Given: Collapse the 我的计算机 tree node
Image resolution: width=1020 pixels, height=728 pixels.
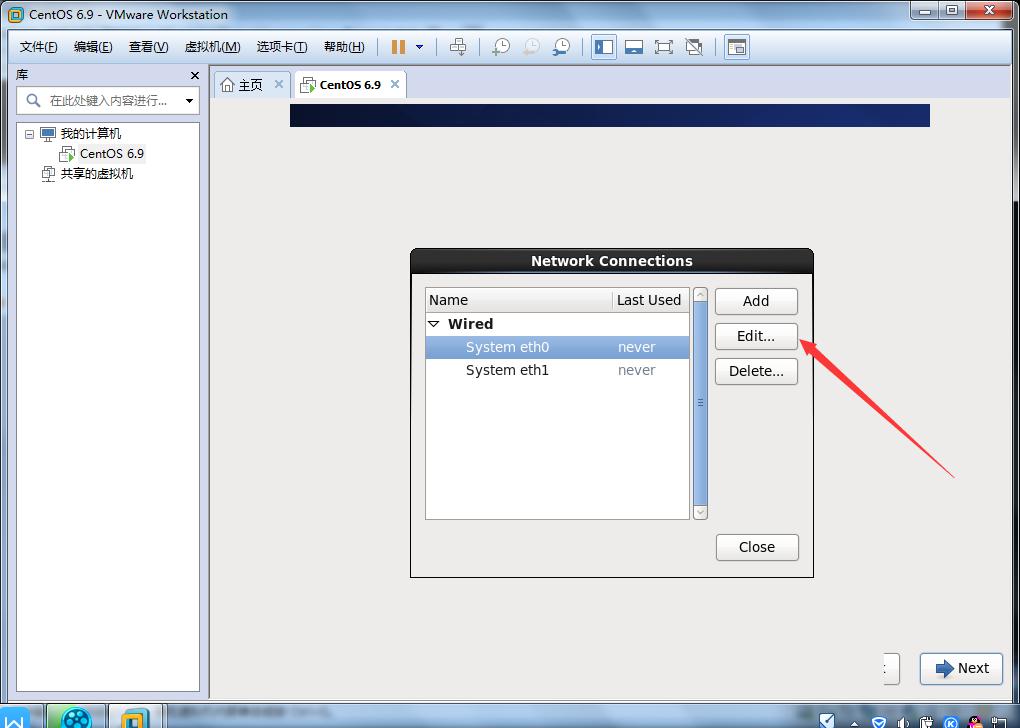Looking at the screenshot, I should click(29, 134).
